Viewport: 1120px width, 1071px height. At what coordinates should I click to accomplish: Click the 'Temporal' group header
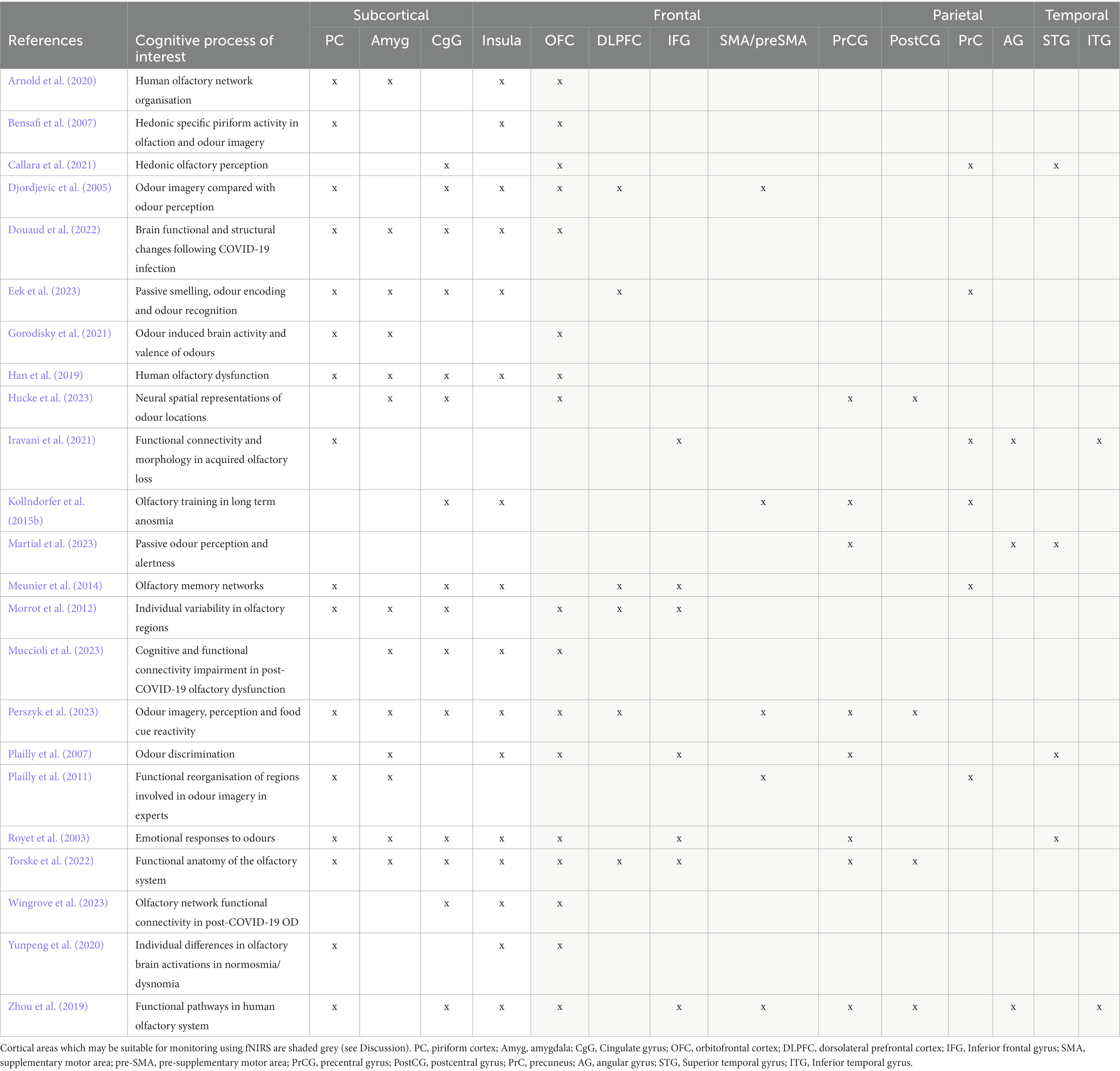coord(1077,15)
